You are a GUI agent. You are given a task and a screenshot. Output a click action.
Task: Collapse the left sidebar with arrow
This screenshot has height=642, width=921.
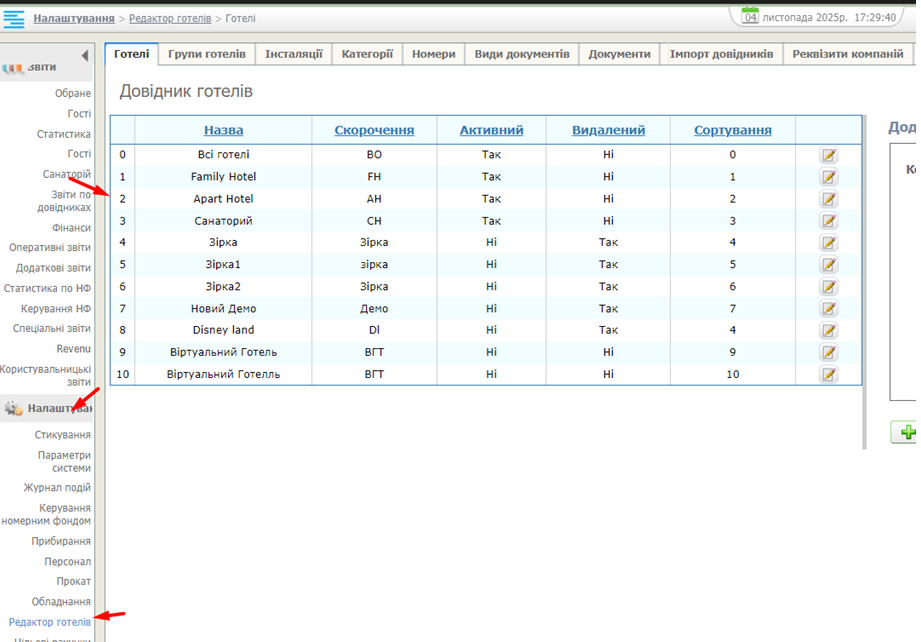85,55
